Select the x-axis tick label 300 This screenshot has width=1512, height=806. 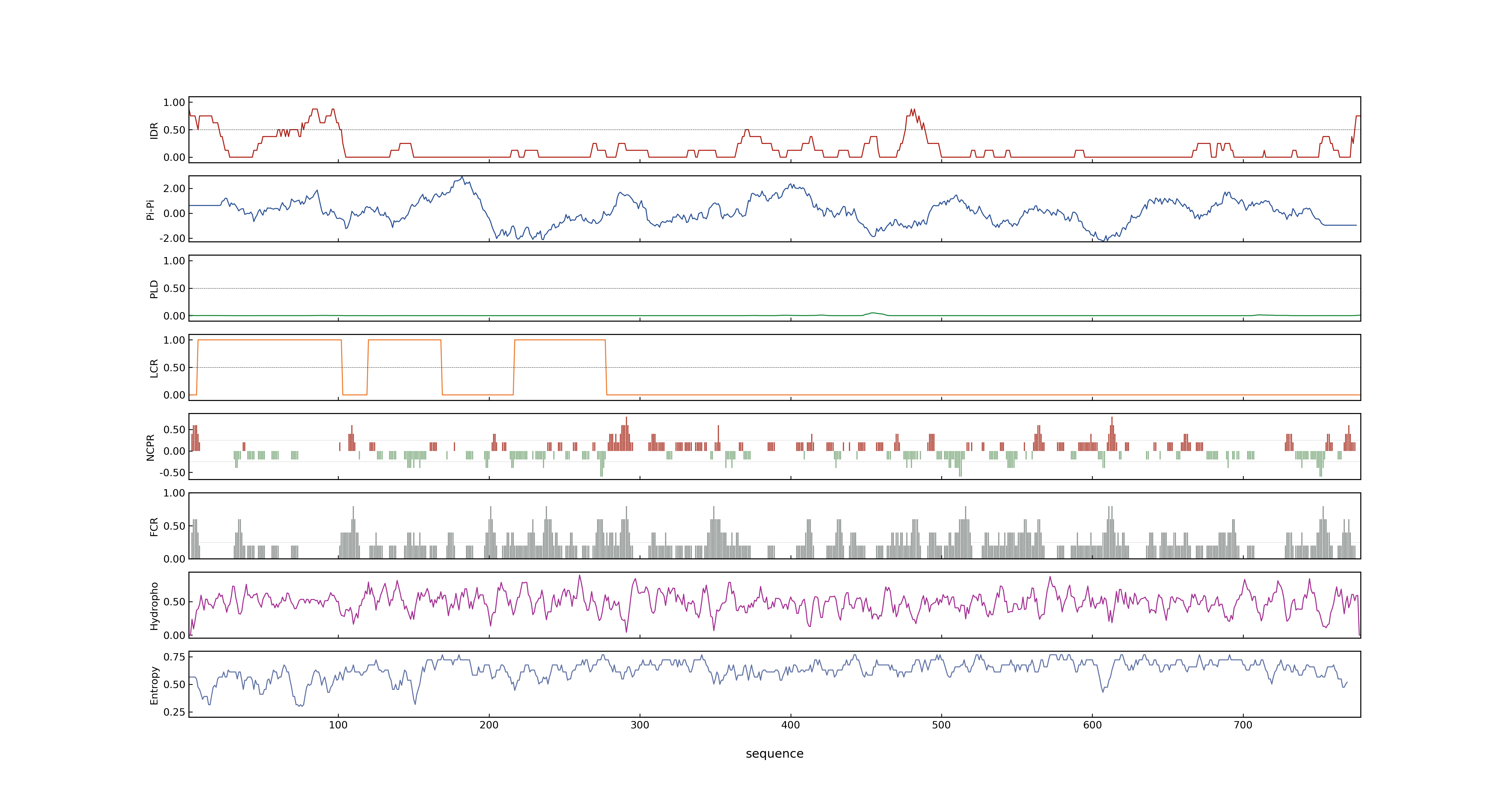[x=640, y=725]
